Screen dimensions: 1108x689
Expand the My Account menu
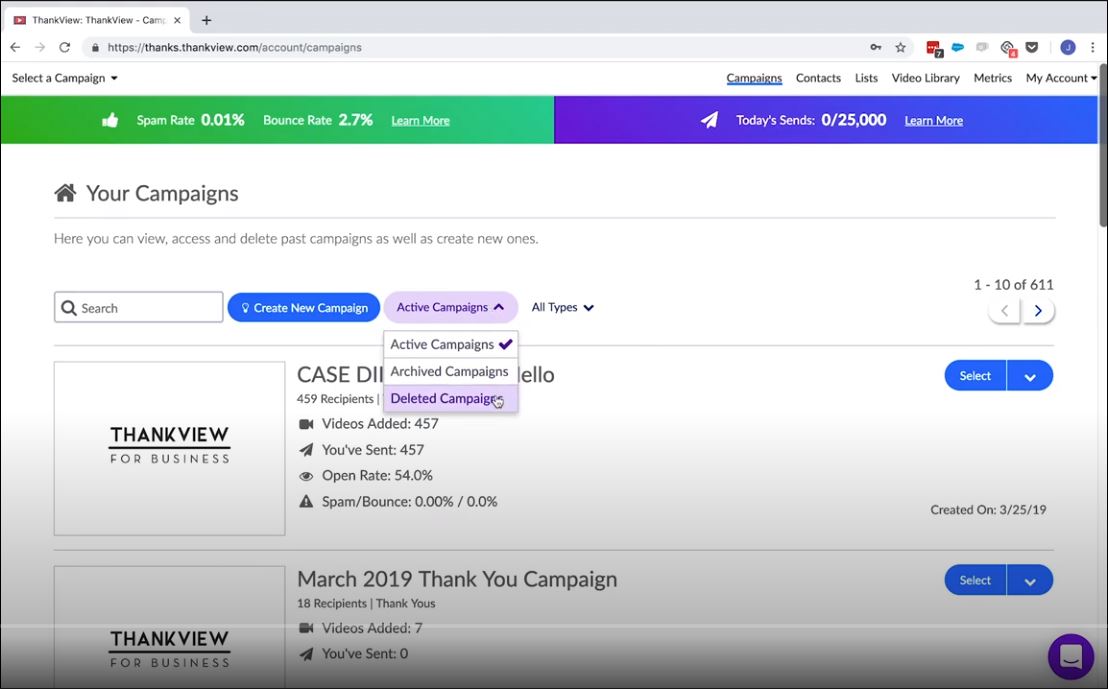click(1060, 78)
